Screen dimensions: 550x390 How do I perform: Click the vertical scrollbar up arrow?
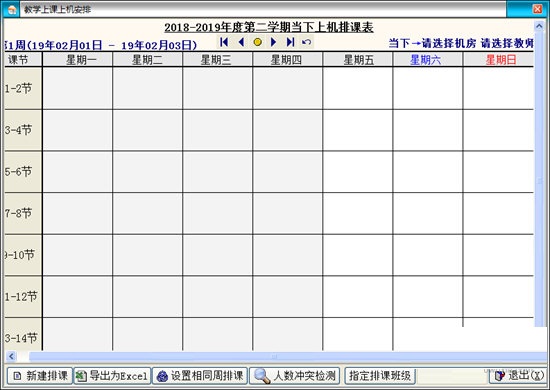(539, 26)
